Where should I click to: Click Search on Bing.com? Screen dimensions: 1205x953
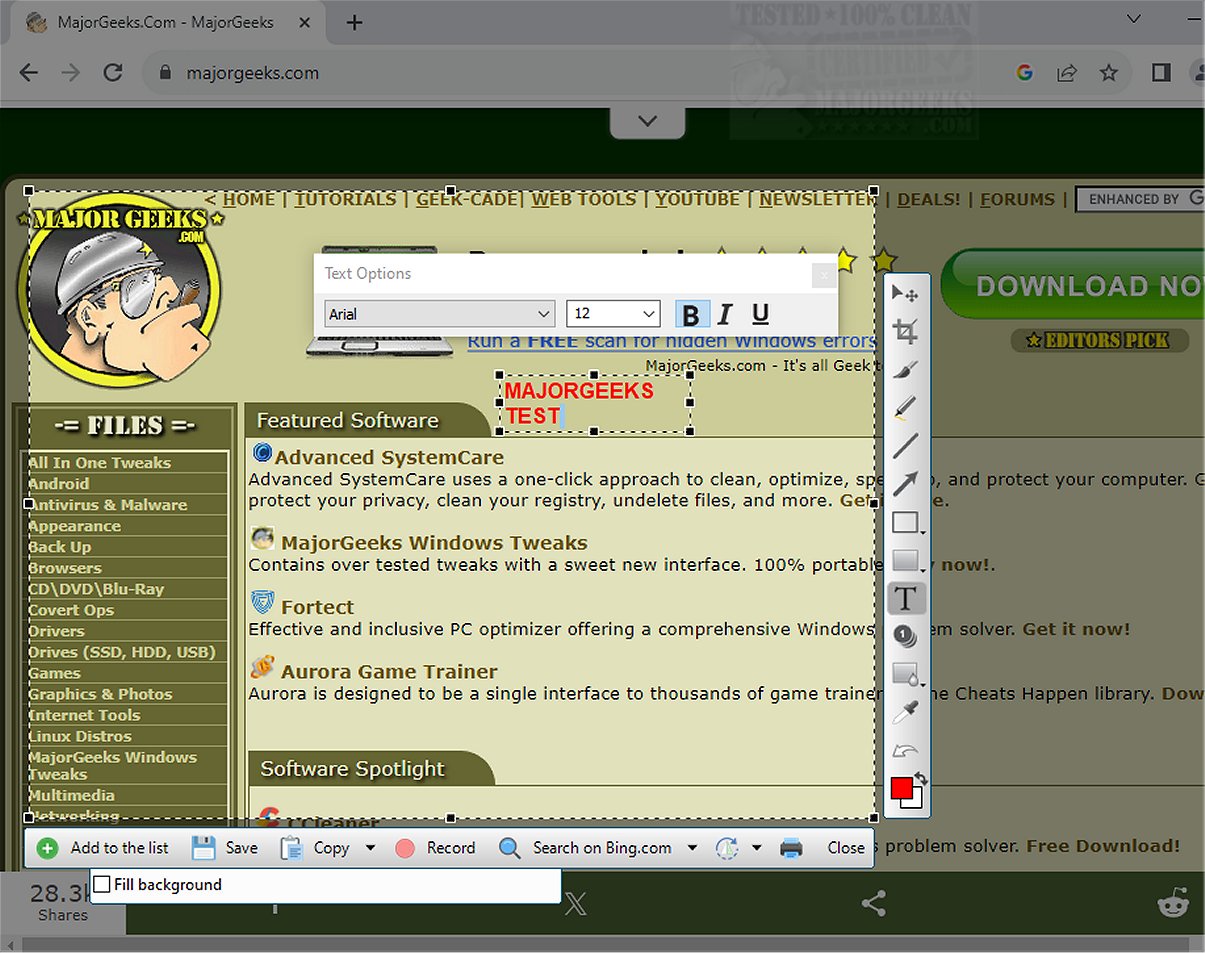[586, 848]
